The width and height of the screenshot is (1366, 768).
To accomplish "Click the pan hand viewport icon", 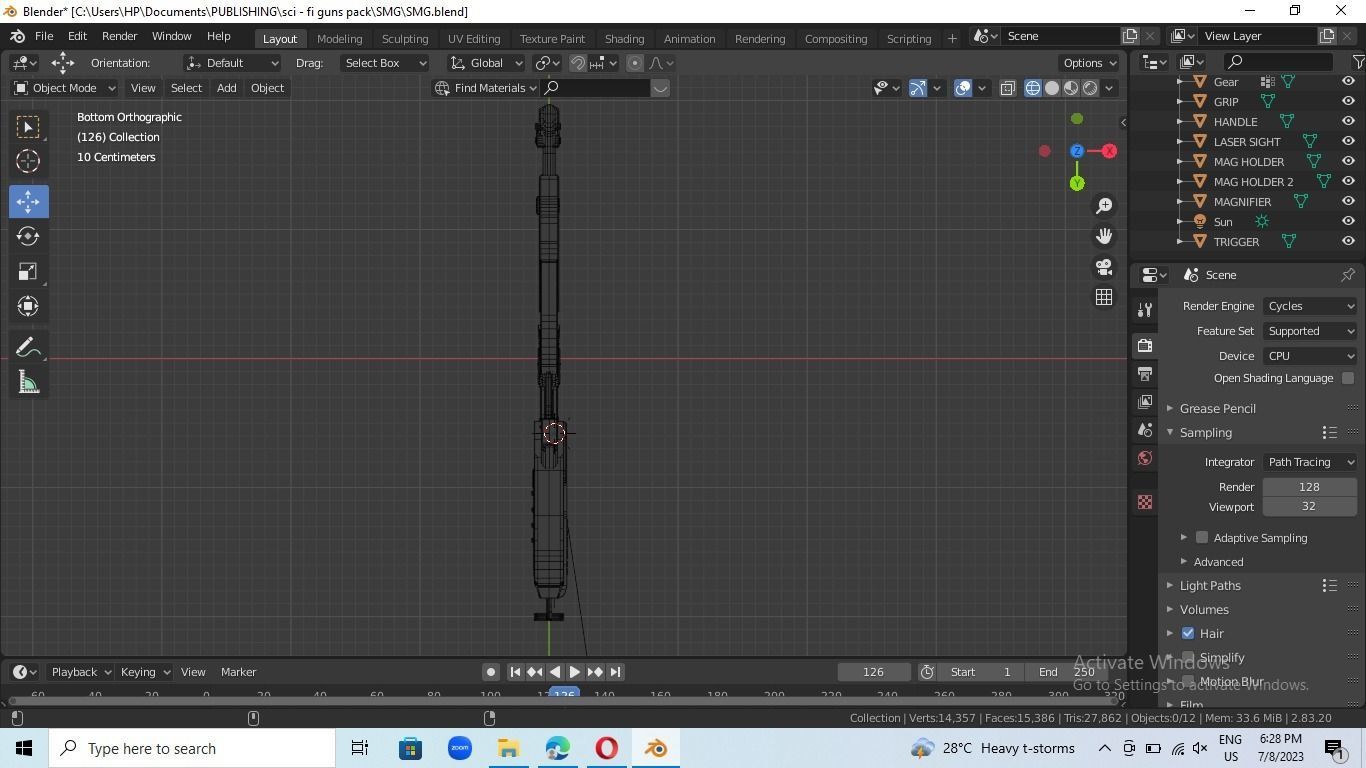I will pos(1104,236).
